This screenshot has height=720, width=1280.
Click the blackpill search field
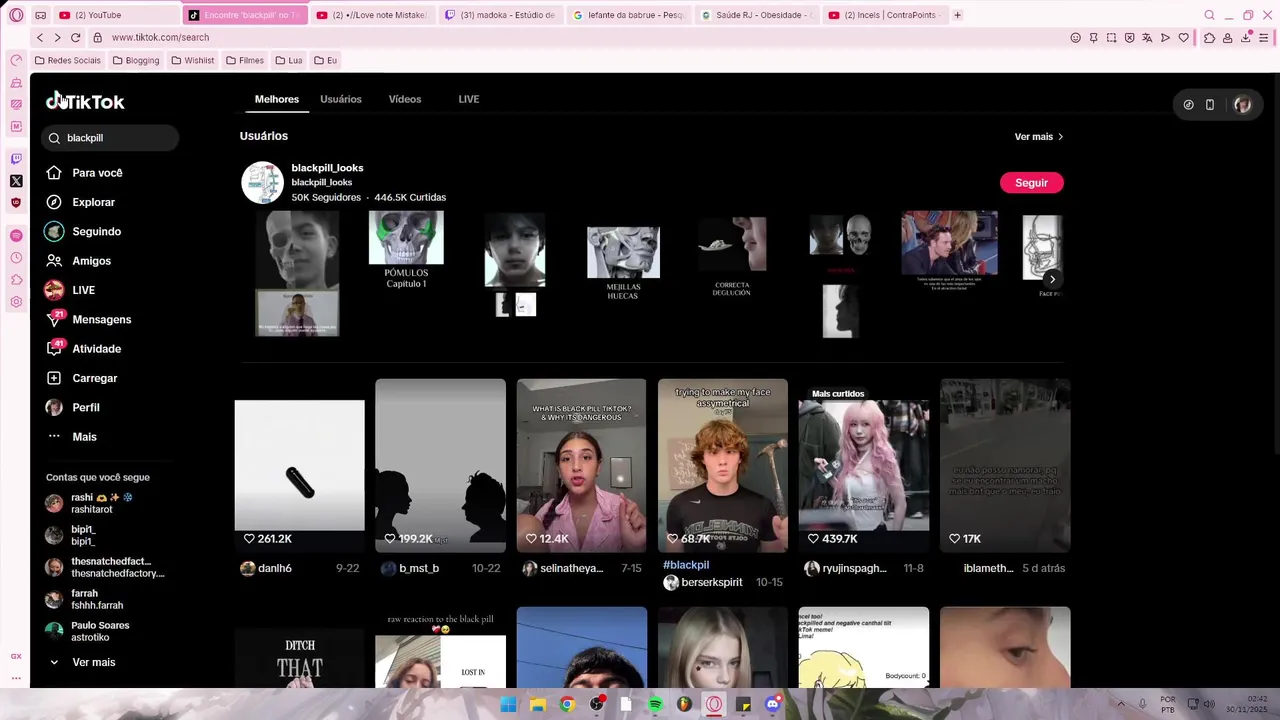110,138
